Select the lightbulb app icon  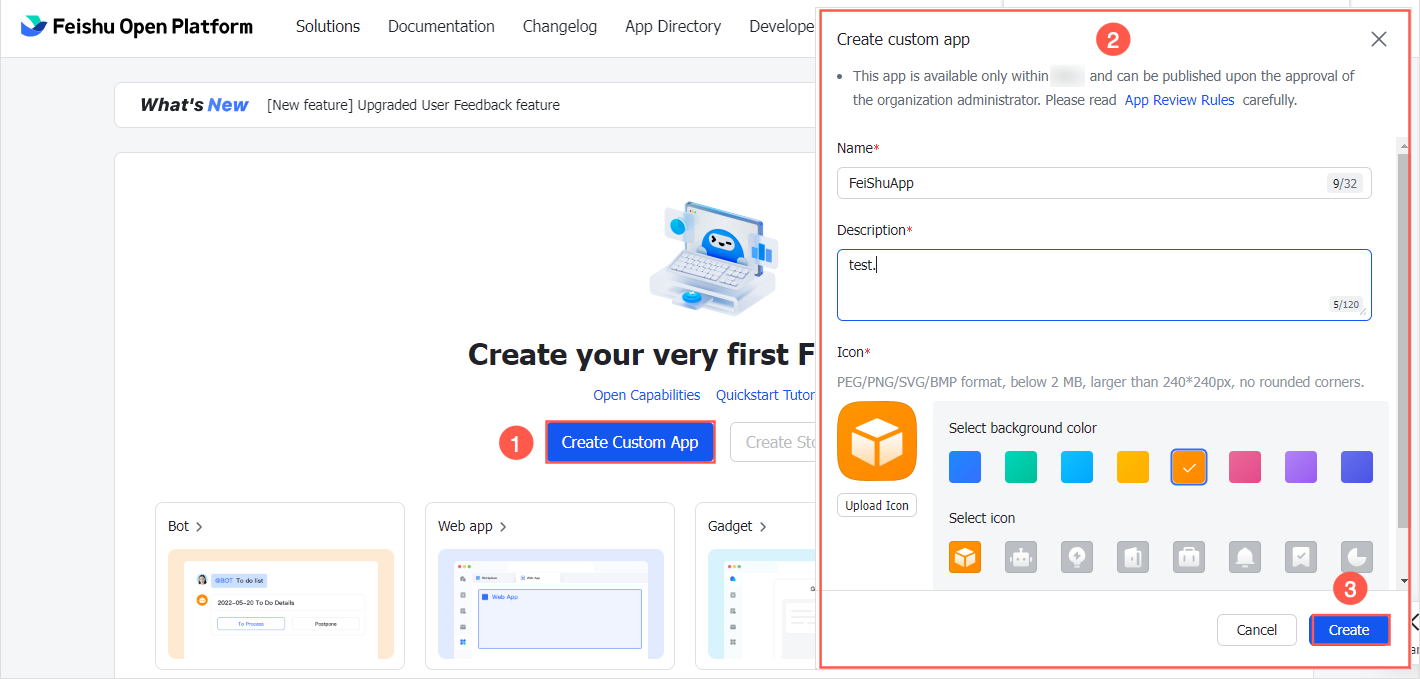pos(1077,557)
